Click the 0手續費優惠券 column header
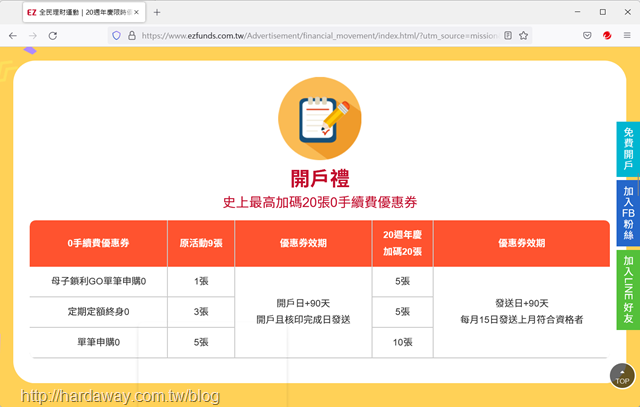The height and width of the screenshot is (407, 640). 98,243
